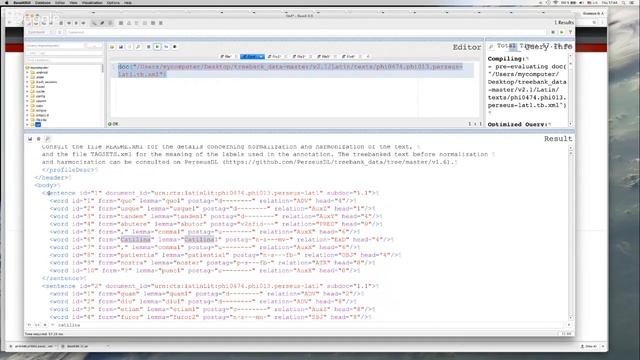Expand the emacs.d folder in project tree
This screenshot has height=360, width=640.
(28, 116)
